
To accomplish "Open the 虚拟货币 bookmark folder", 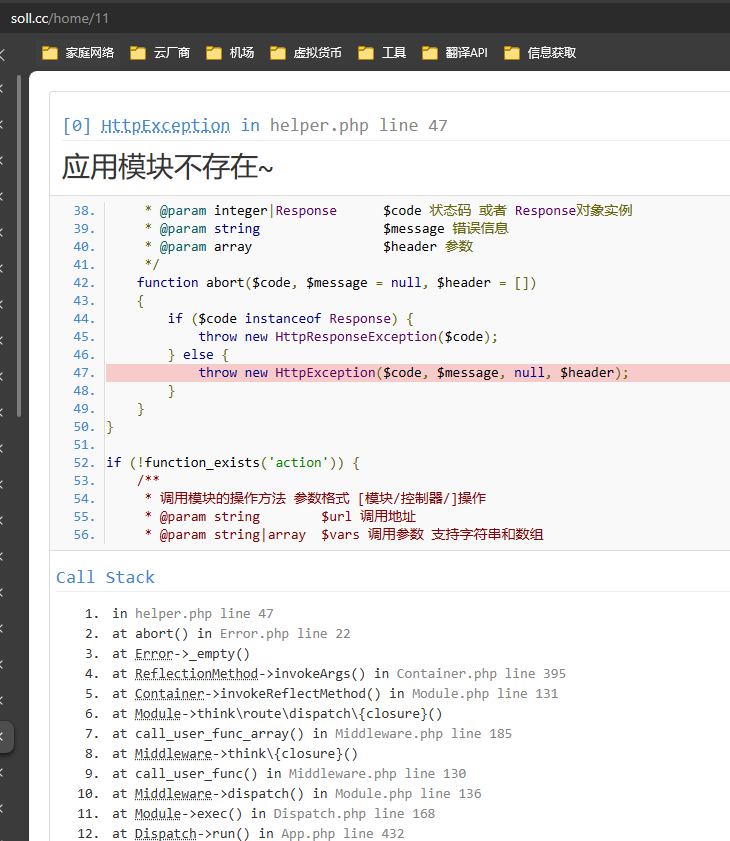I will coord(306,53).
